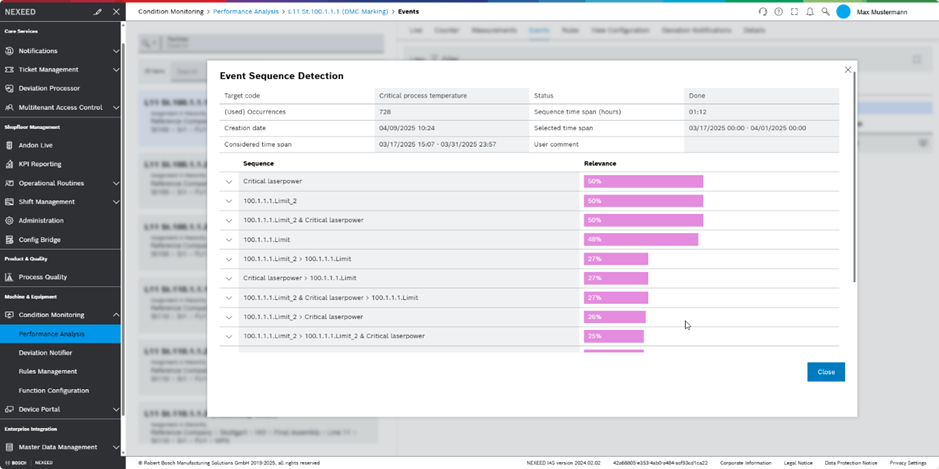The height and width of the screenshot is (469, 939).
Task: Open the help question mark icon
Action: tap(779, 12)
